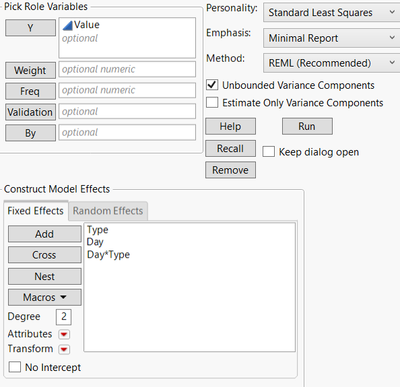The height and width of the screenshot is (387, 400).
Task: Click the Validation optional field
Action: coord(127,111)
